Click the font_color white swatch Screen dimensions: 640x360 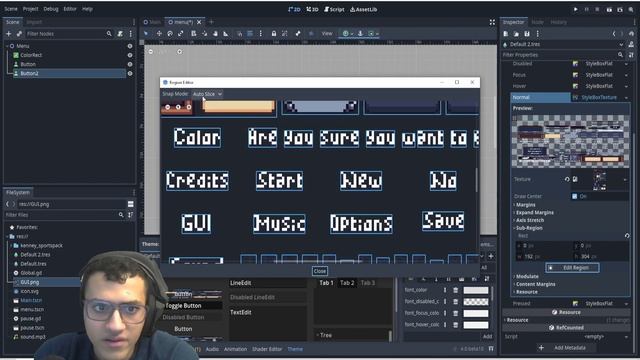click(476, 290)
